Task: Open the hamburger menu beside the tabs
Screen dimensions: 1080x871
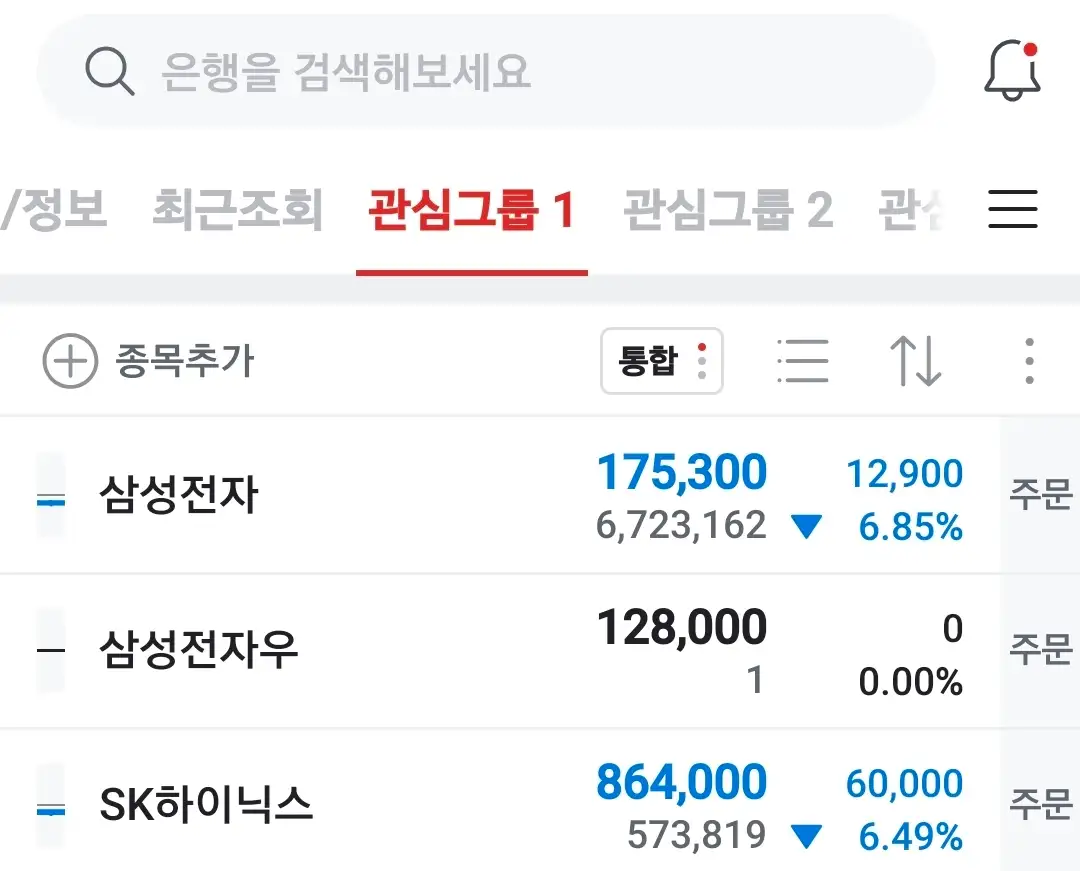Action: click(x=1013, y=208)
